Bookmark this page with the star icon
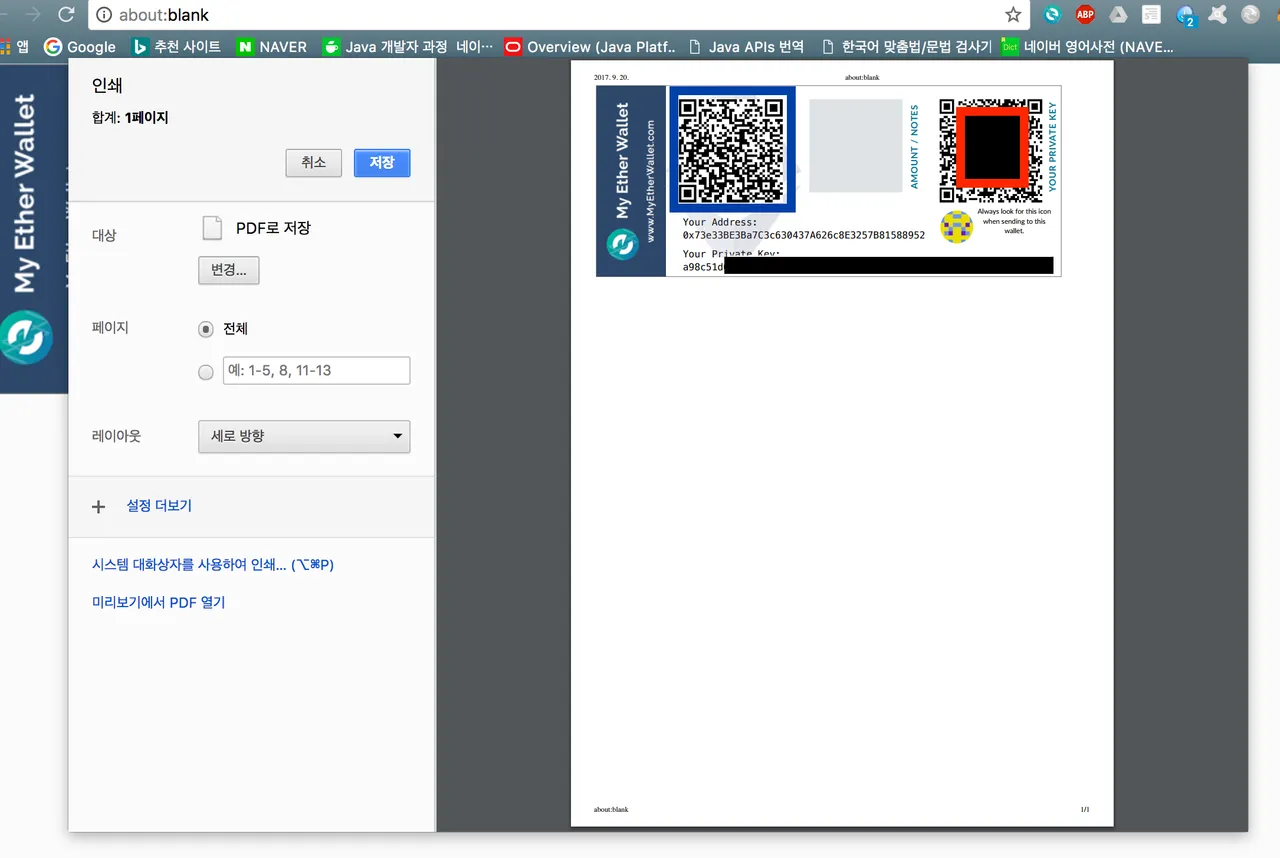Image resolution: width=1280 pixels, height=858 pixels. tap(1013, 15)
